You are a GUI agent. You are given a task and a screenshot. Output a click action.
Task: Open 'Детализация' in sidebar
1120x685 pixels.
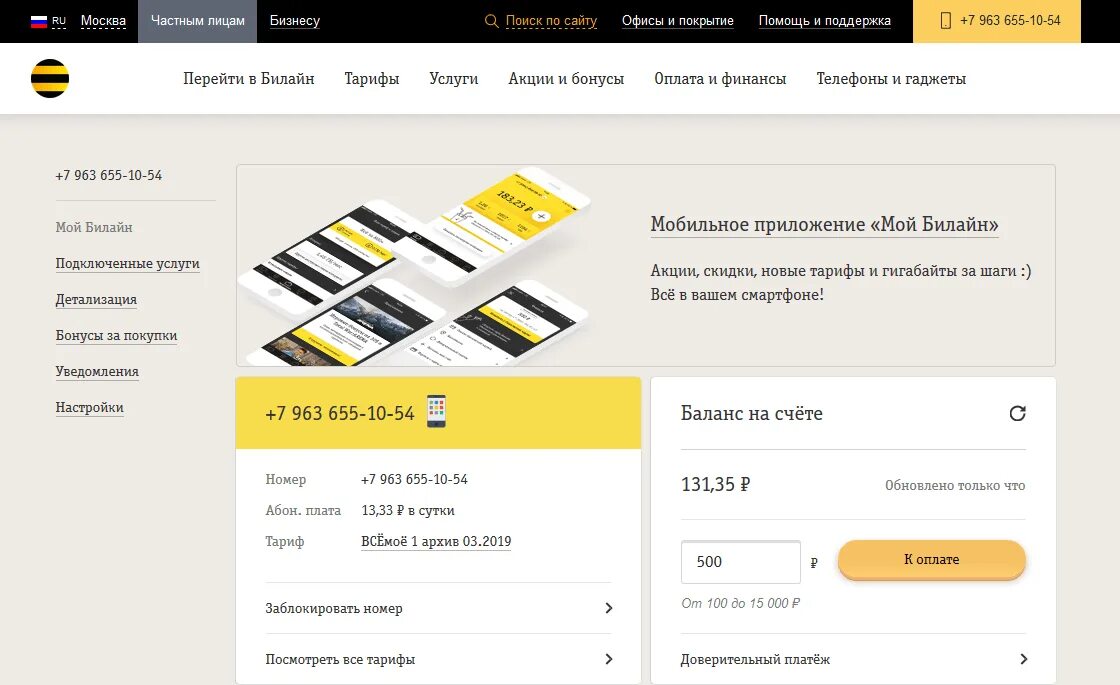pos(96,299)
